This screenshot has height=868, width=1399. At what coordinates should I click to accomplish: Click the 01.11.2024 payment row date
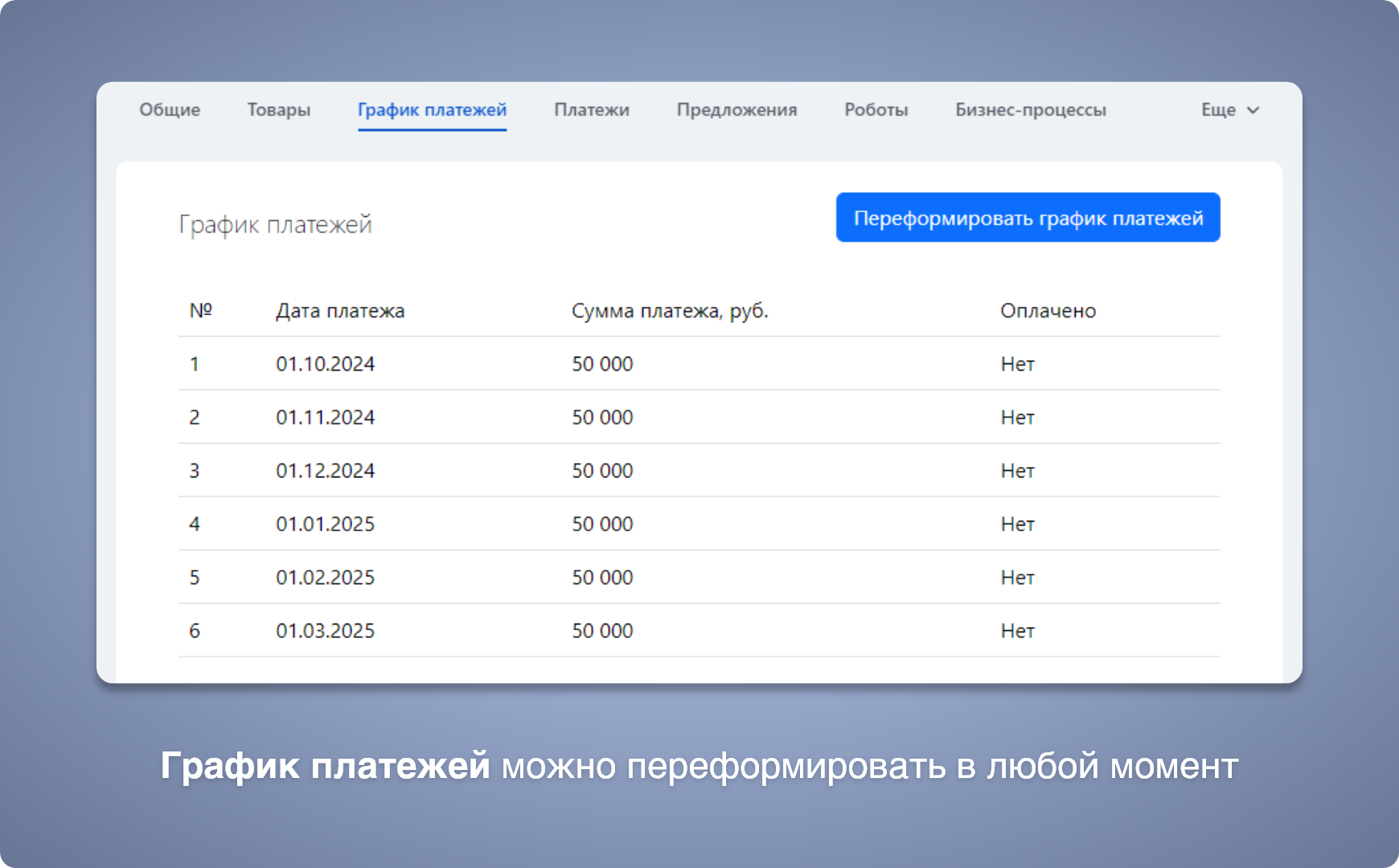325,417
